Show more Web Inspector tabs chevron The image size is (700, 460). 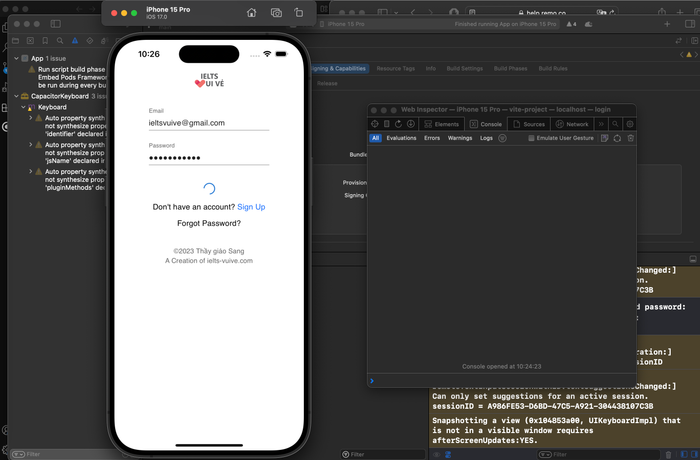click(x=601, y=124)
